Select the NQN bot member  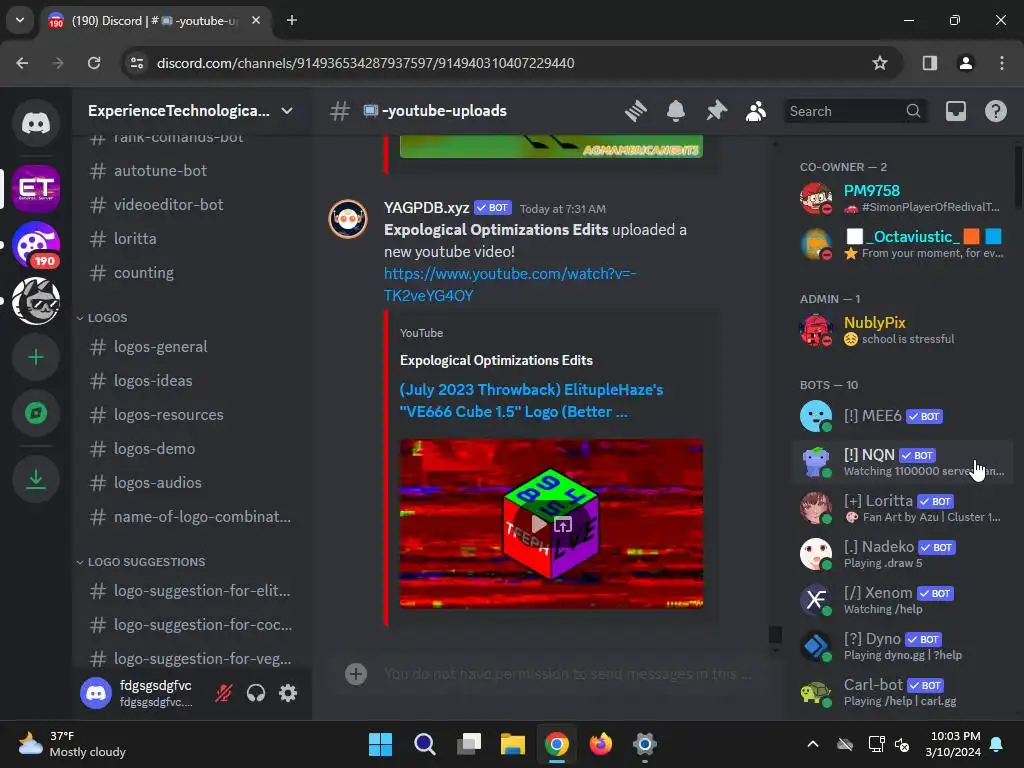point(901,462)
